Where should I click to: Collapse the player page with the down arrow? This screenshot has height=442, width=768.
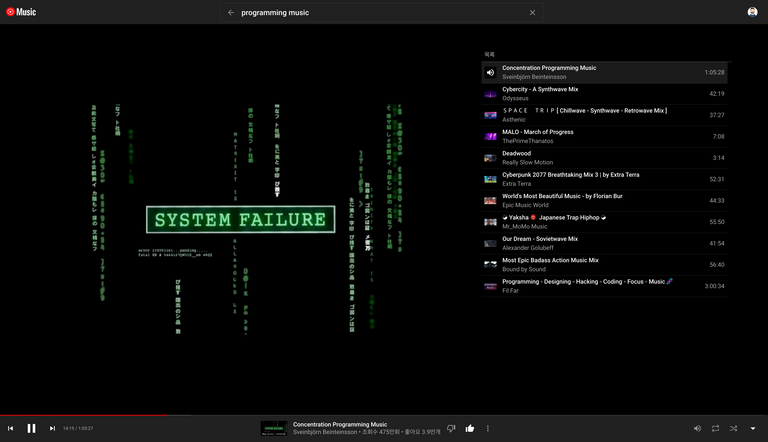pos(753,428)
